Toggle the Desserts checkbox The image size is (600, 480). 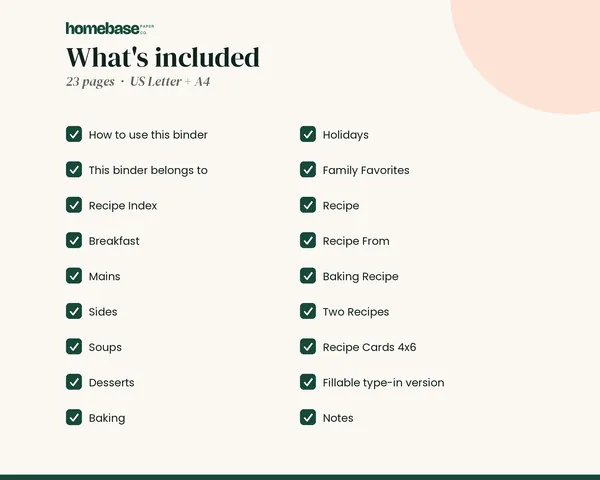(x=74, y=382)
